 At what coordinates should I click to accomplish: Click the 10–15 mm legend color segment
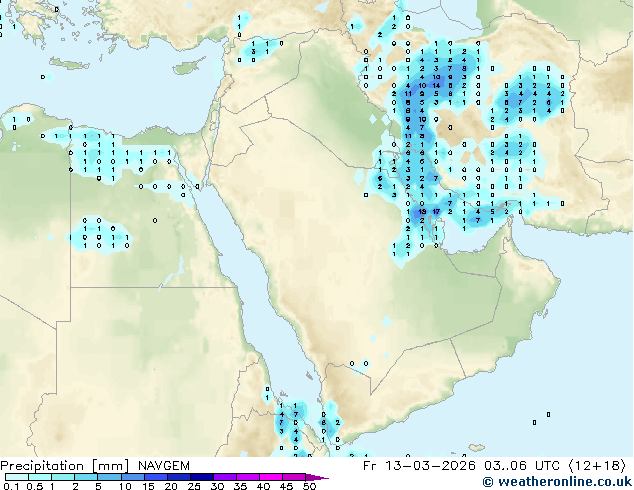point(133,477)
